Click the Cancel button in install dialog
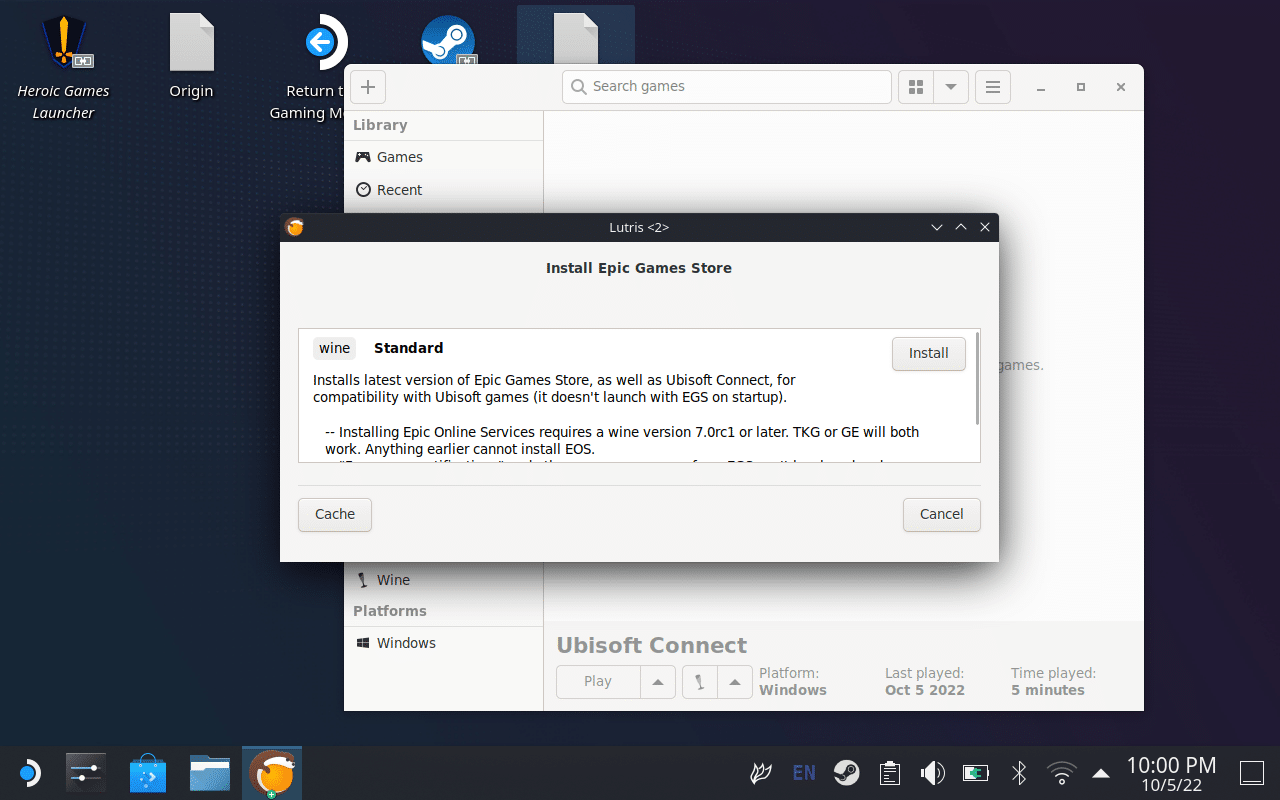 pyautogui.click(x=941, y=514)
